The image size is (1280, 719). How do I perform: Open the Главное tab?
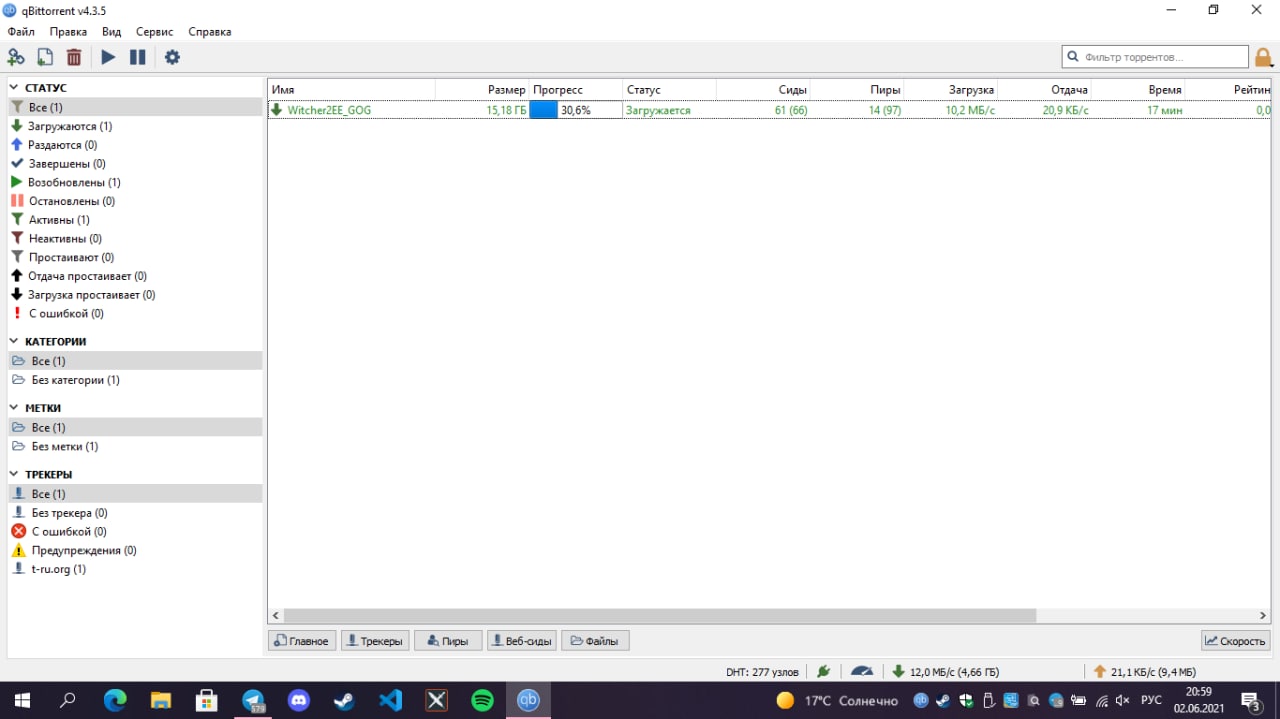(x=302, y=641)
